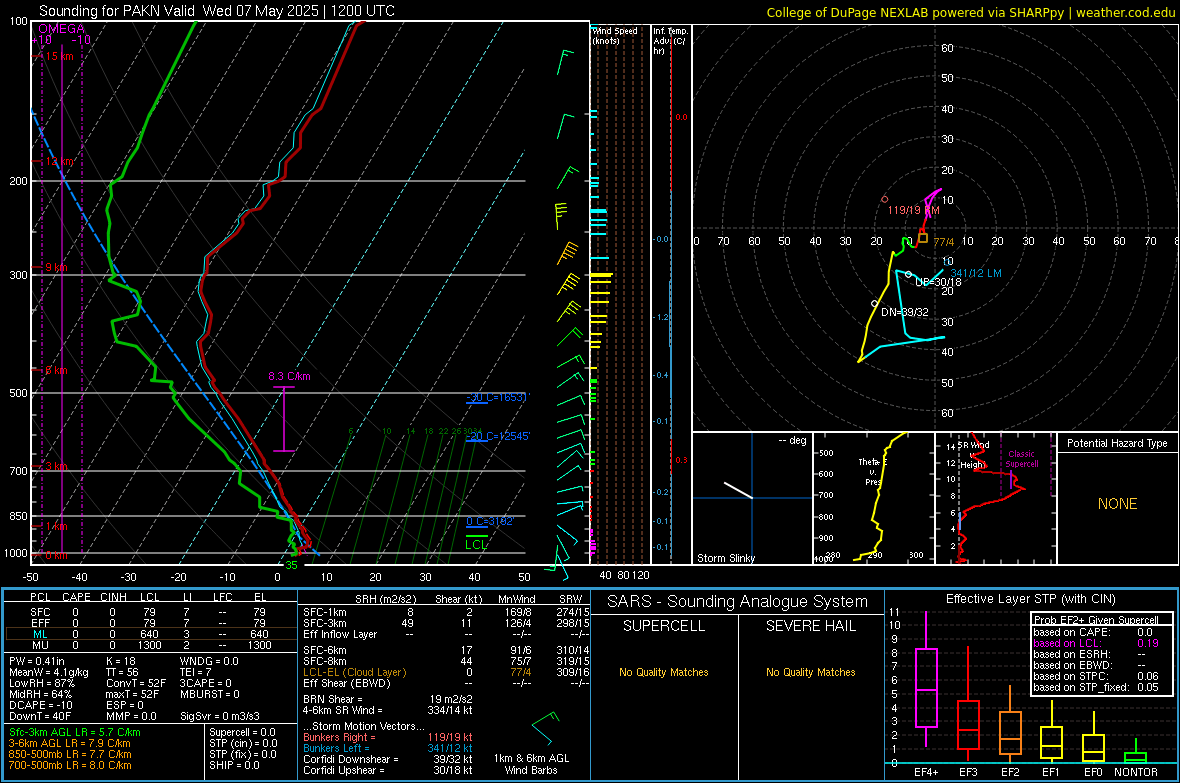Click the EF3 axis label under box plots
Viewport: 1180px width, 783px height.
click(x=968, y=772)
